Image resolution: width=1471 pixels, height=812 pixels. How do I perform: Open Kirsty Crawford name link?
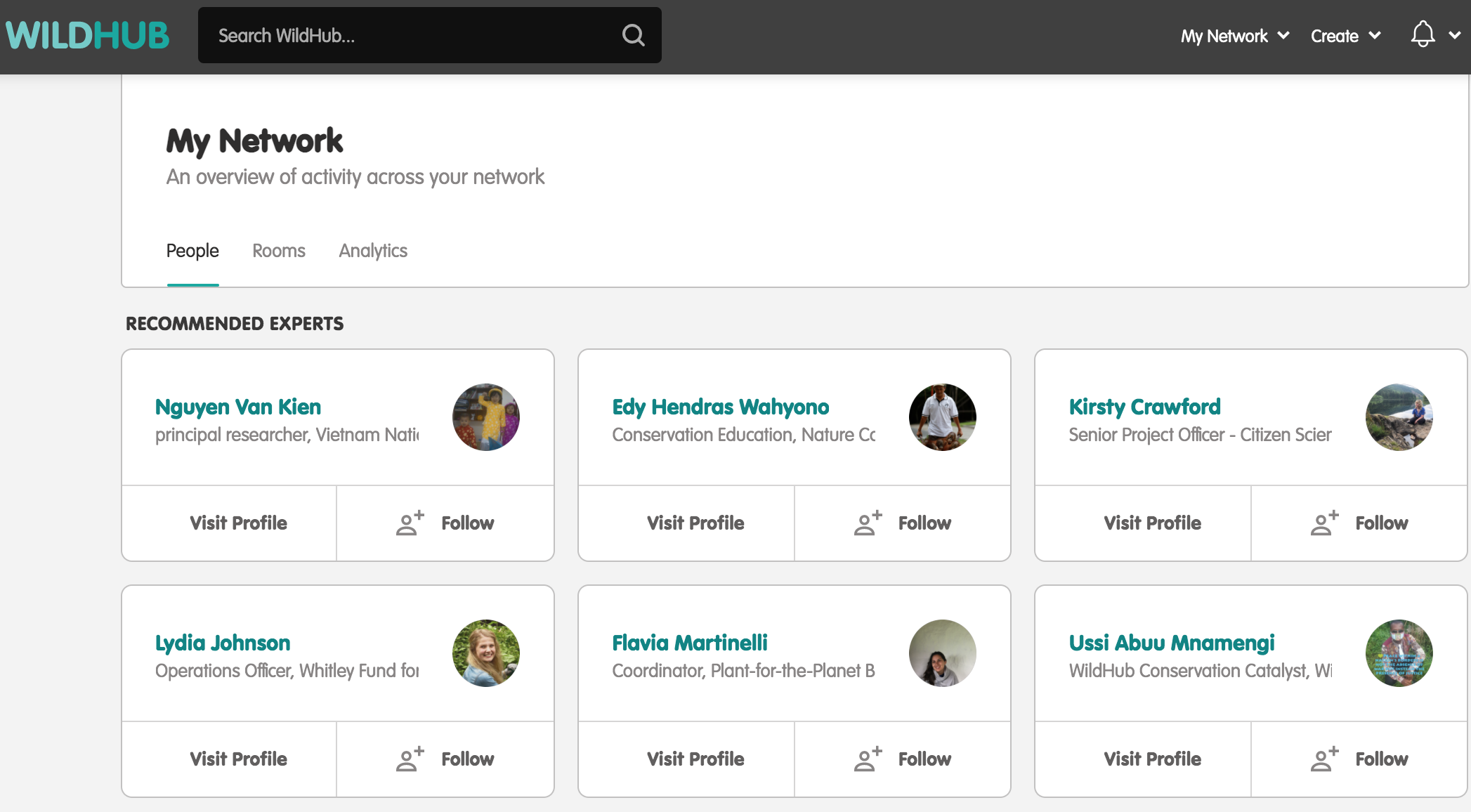tap(1144, 407)
